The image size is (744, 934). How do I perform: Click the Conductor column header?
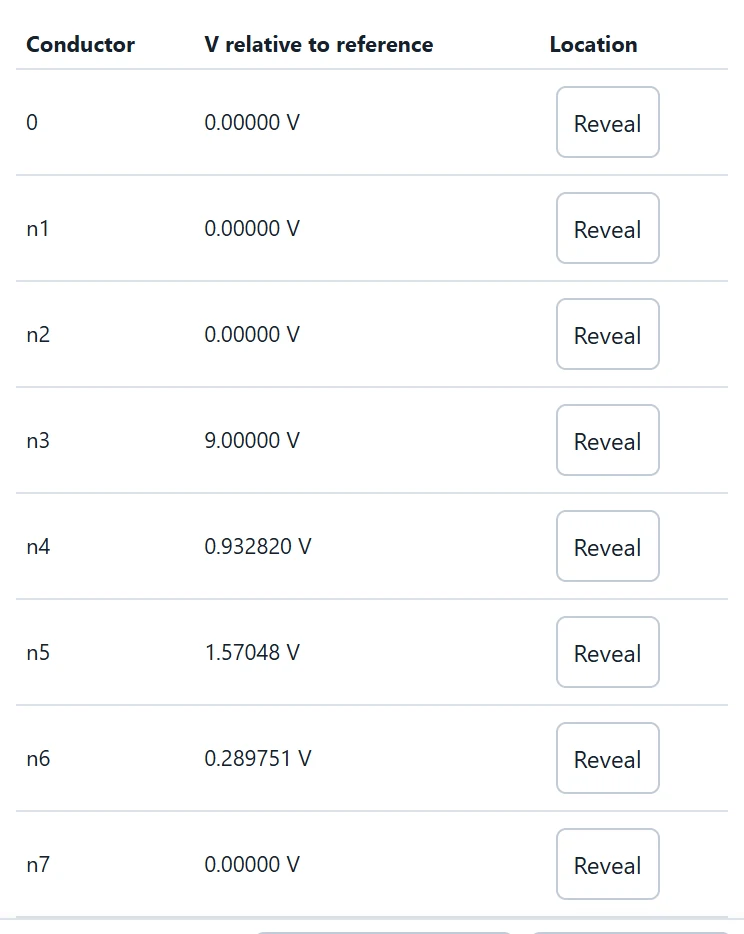pos(80,45)
